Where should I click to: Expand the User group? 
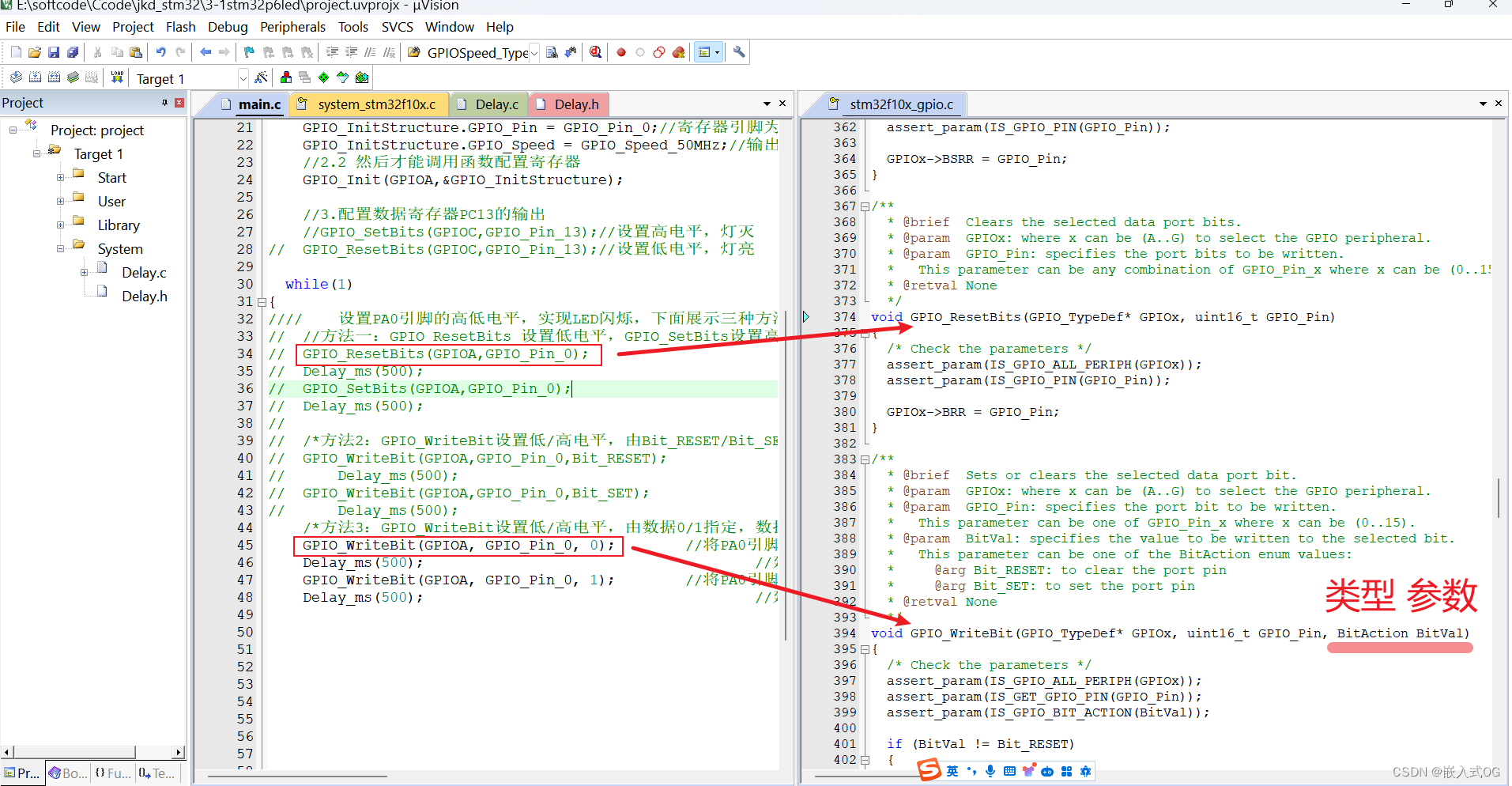pos(60,202)
